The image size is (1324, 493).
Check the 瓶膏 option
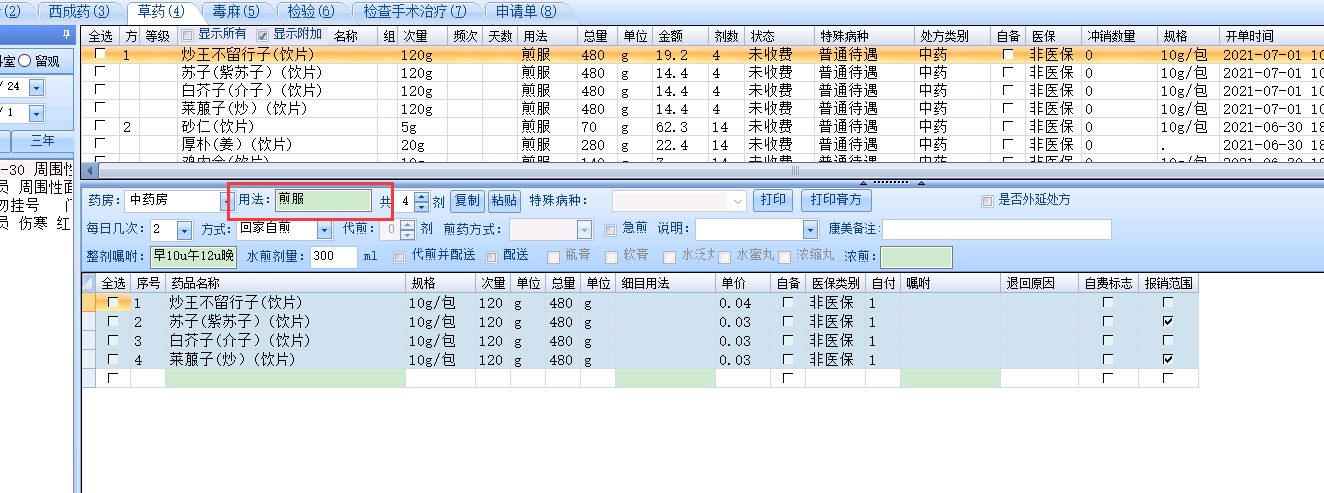coord(553,257)
